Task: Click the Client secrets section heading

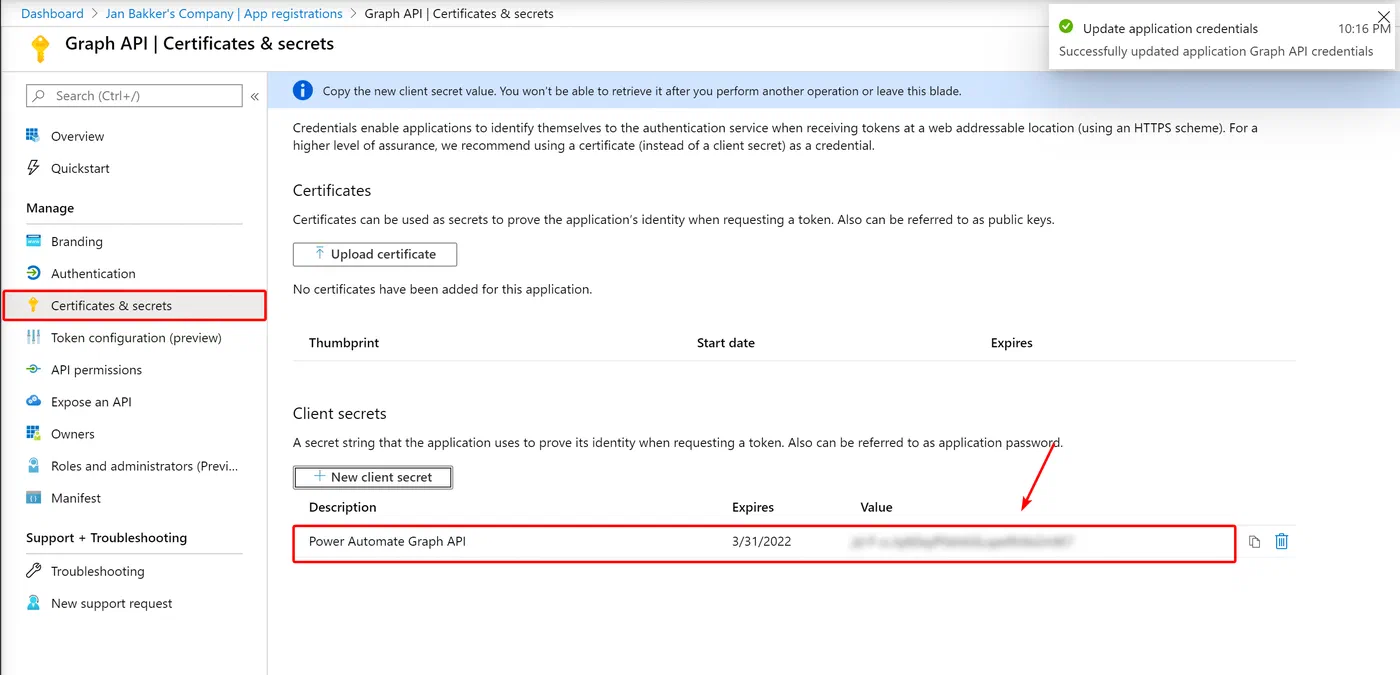Action: coord(340,413)
